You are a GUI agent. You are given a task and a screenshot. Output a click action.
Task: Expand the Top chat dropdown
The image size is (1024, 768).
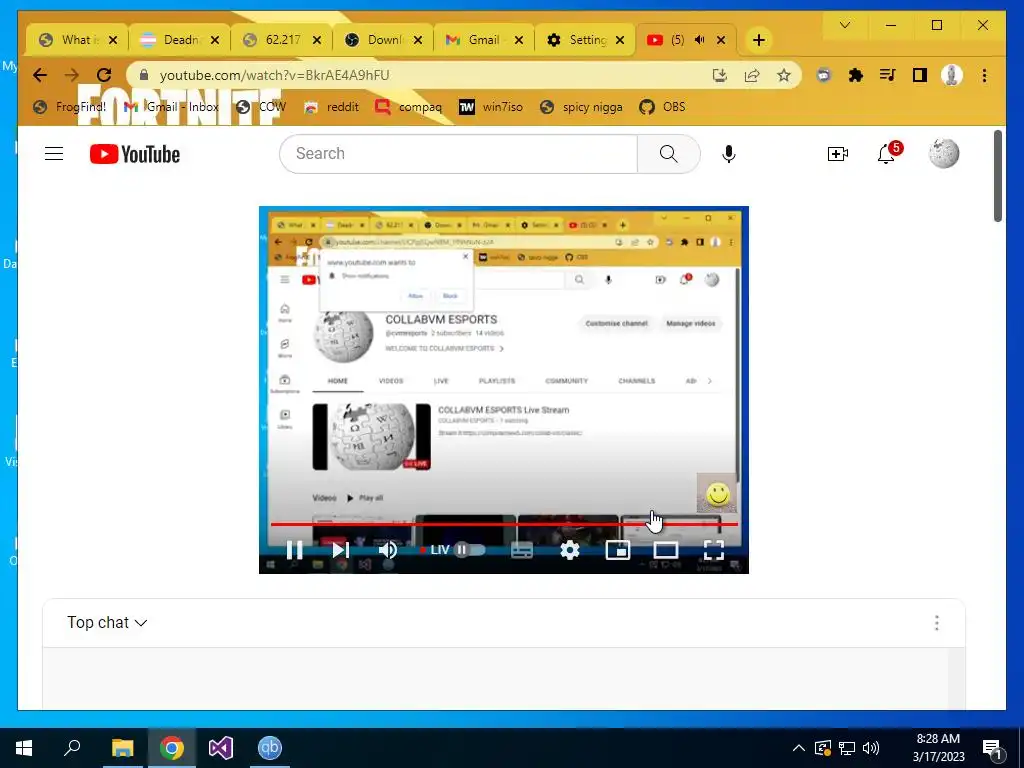point(107,623)
